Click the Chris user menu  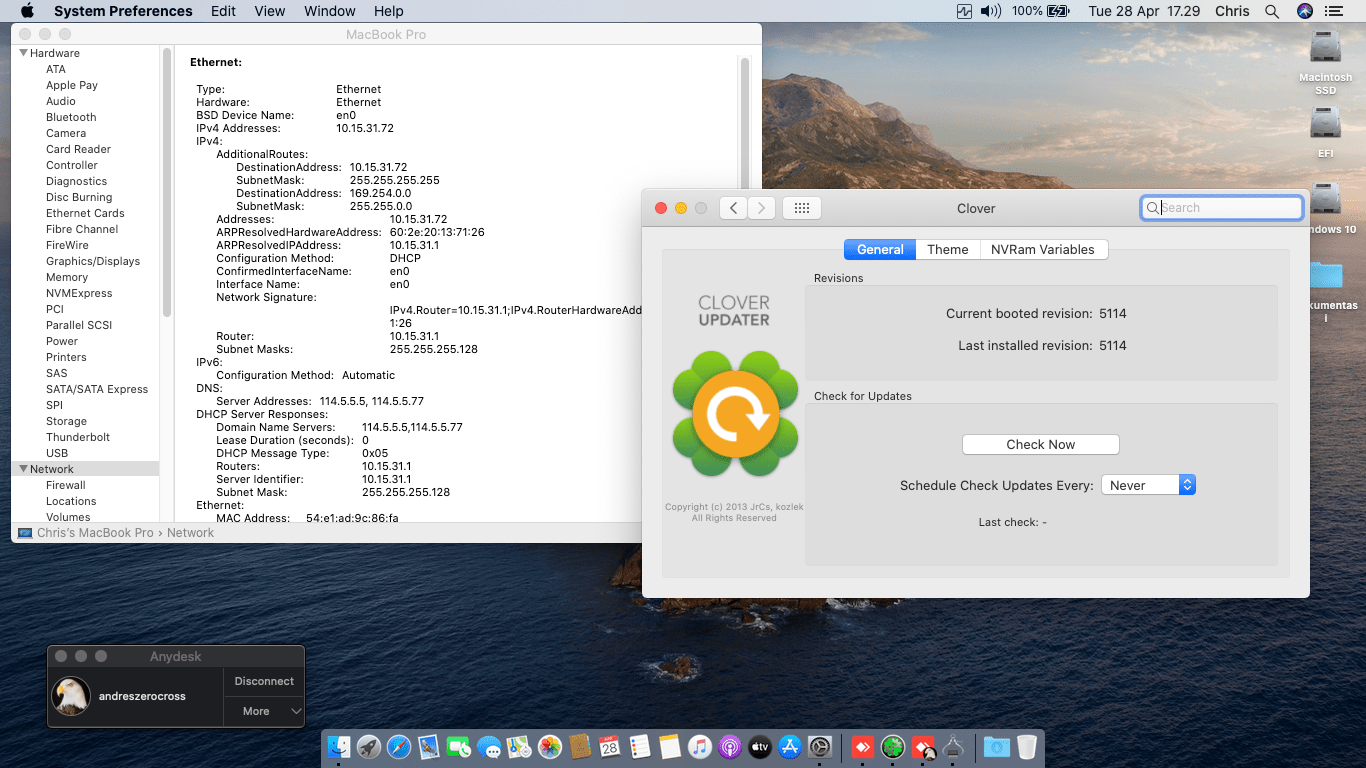(x=1232, y=11)
